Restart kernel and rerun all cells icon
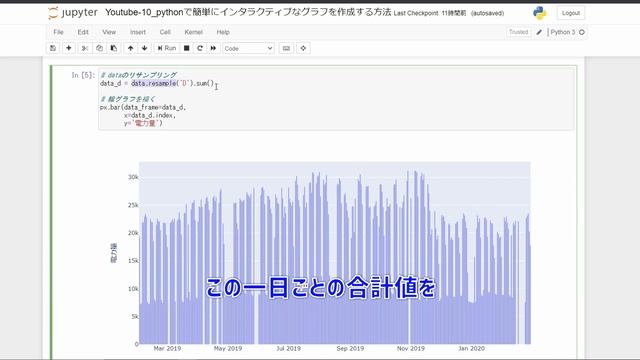Screen dimensions: 640x360 coord(213,48)
